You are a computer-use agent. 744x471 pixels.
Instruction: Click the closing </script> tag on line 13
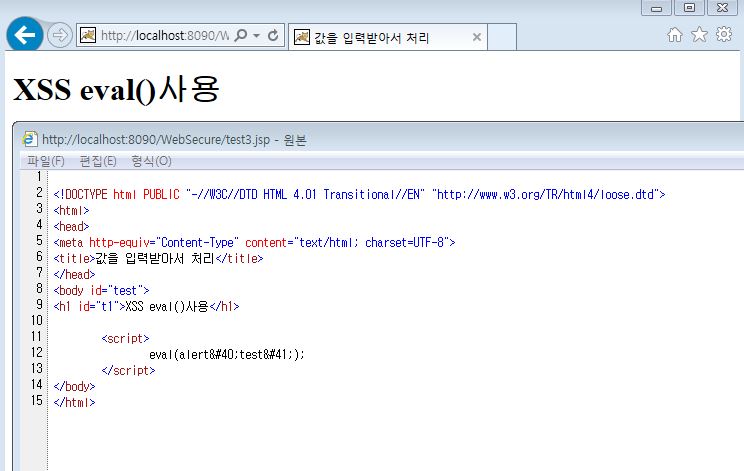pos(128,370)
